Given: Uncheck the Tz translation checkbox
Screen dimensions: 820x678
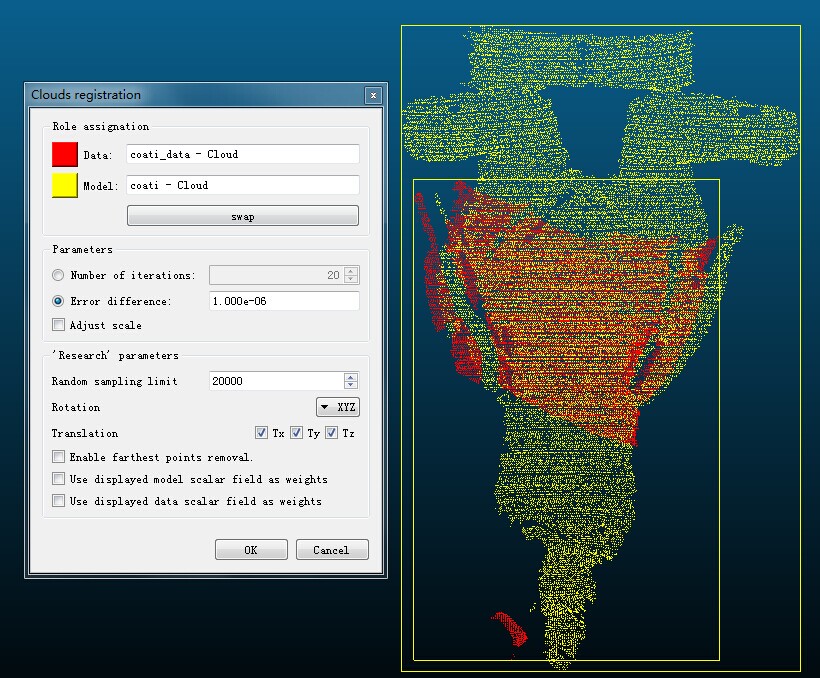Looking at the screenshot, I should tap(332, 433).
